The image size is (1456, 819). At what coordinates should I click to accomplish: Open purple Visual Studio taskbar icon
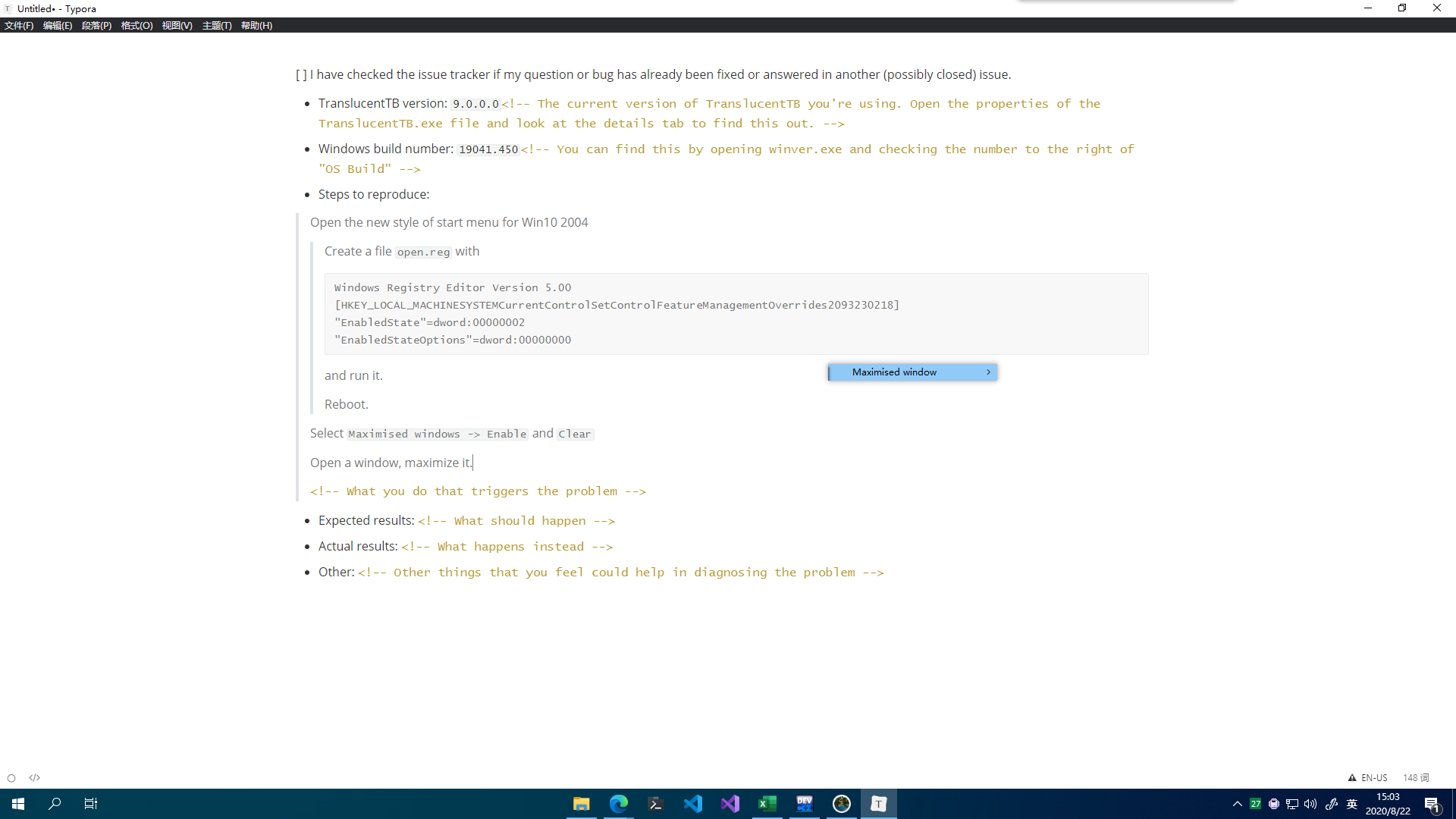tap(730, 804)
